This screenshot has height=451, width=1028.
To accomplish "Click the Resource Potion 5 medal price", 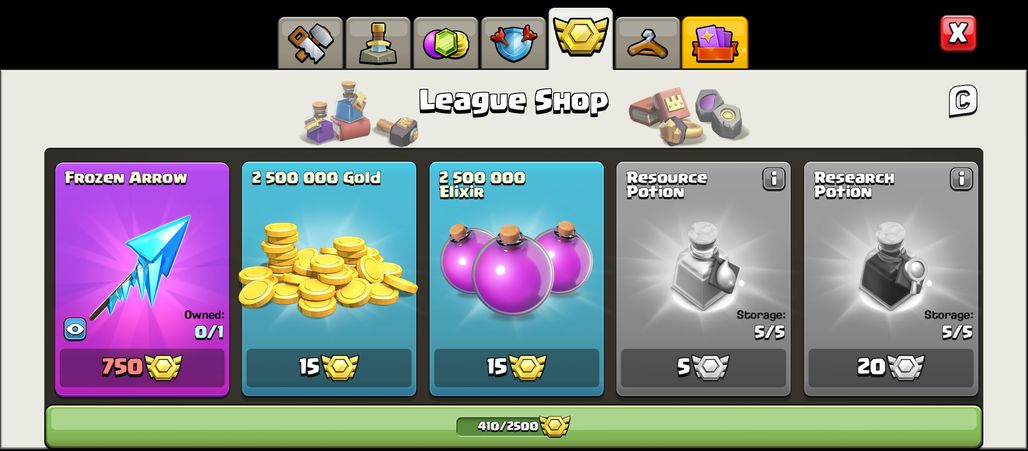I will coord(703,368).
